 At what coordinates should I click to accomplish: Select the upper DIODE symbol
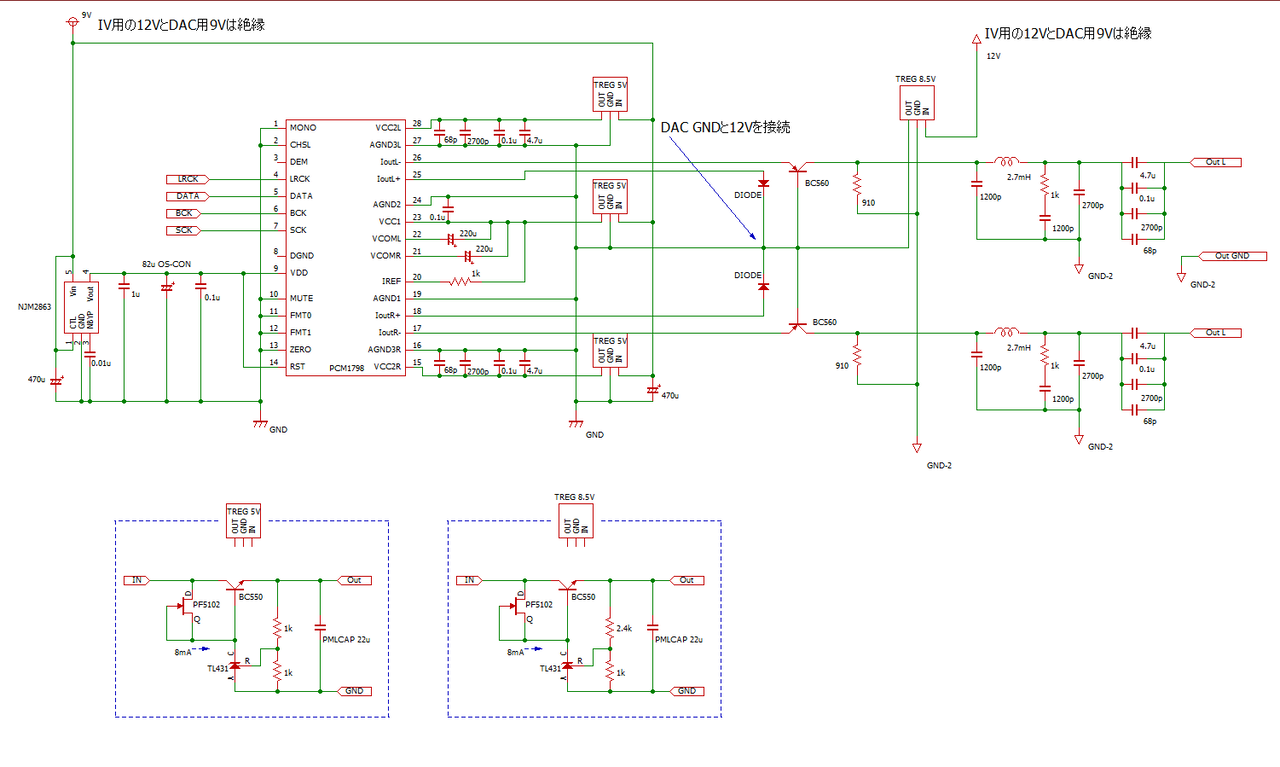[762, 185]
